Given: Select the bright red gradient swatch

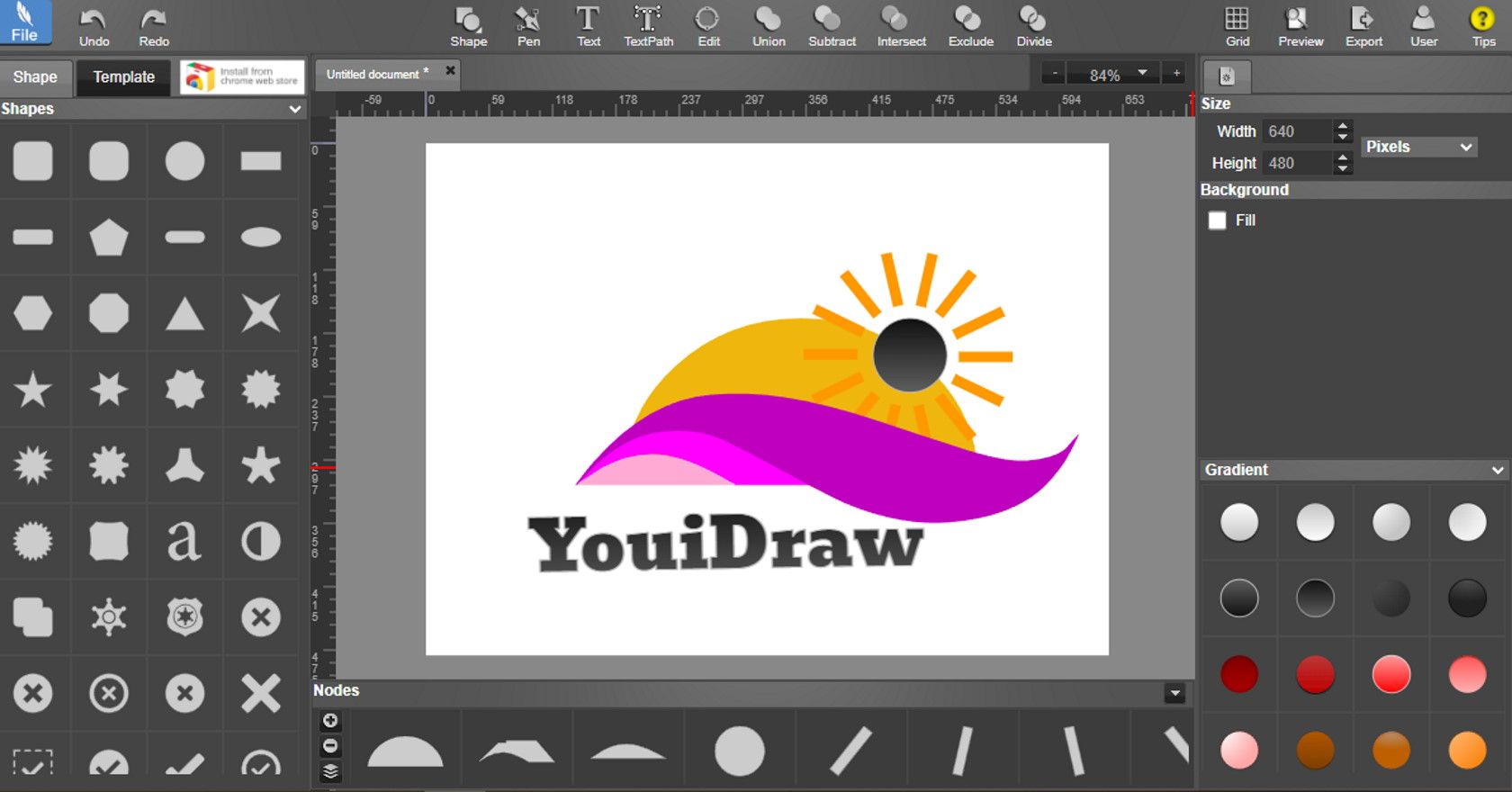Looking at the screenshot, I should [1390, 674].
